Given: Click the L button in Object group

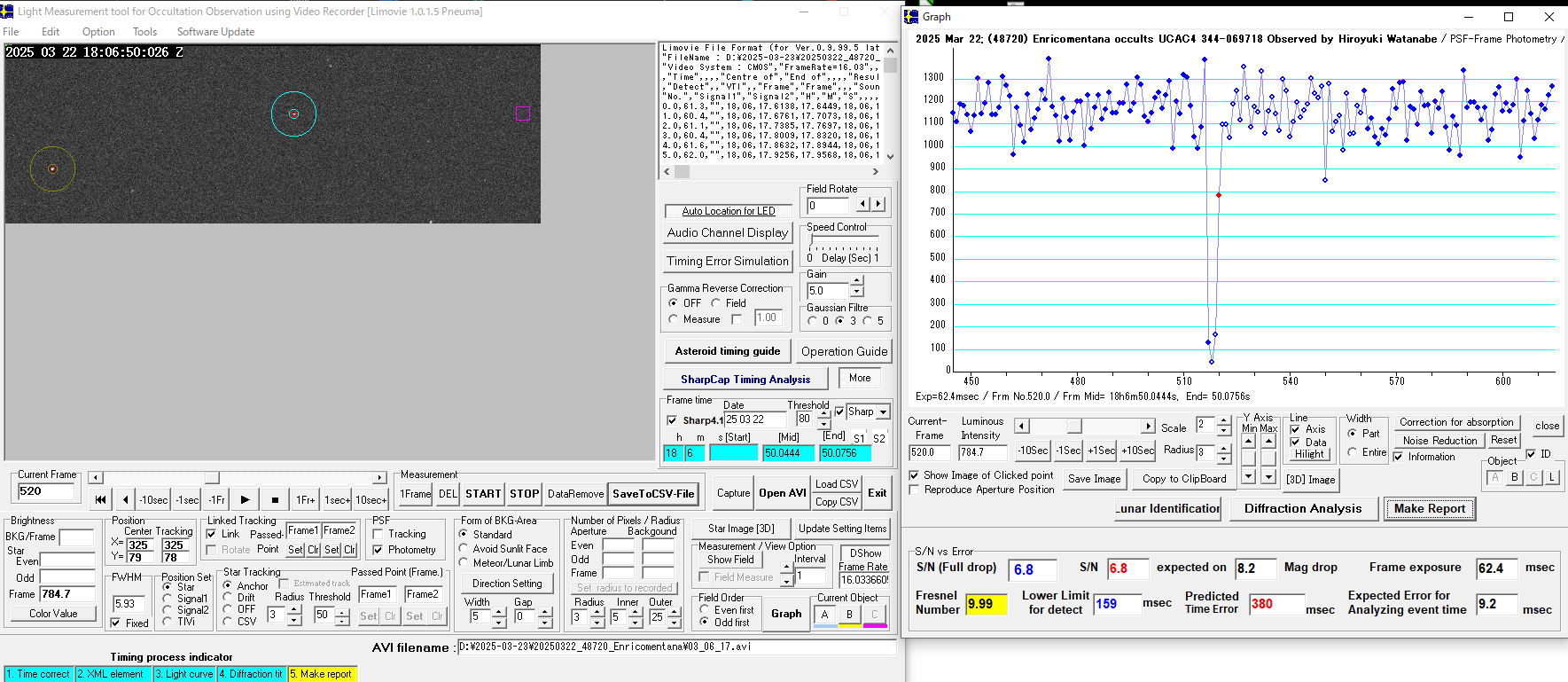Looking at the screenshot, I should (1552, 477).
